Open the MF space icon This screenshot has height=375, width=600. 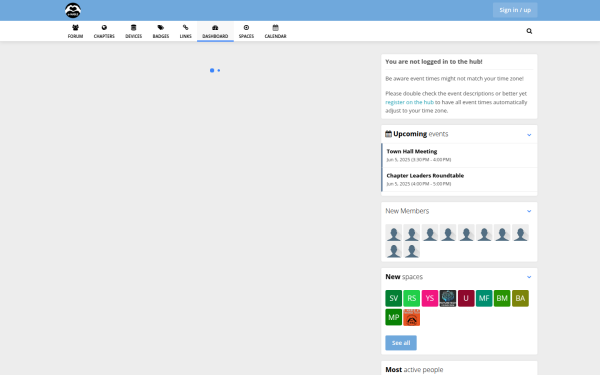484,298
